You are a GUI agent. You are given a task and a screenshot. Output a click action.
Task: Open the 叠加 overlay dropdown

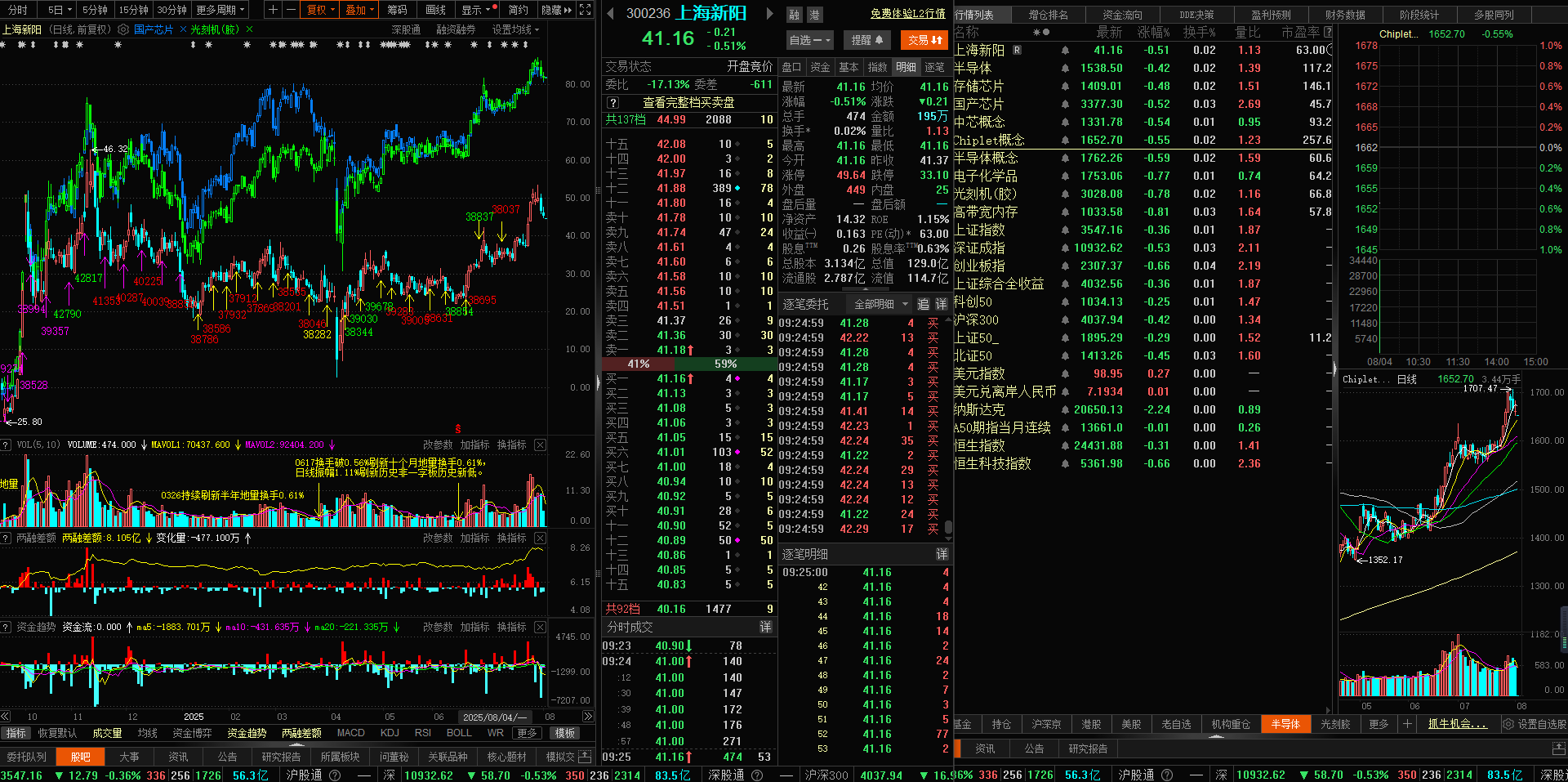tap(359, 10)
